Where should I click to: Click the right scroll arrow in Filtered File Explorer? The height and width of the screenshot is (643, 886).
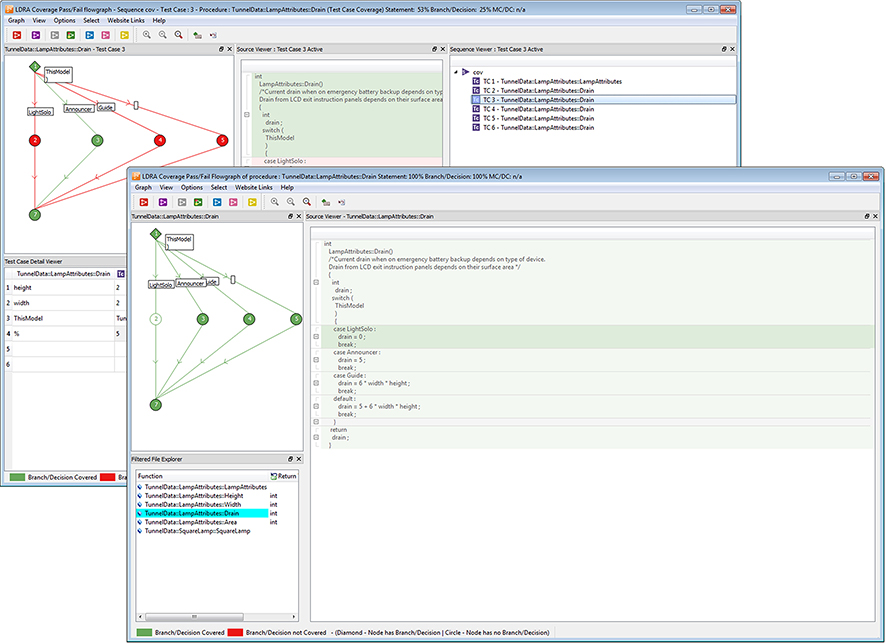click(294, 616)
